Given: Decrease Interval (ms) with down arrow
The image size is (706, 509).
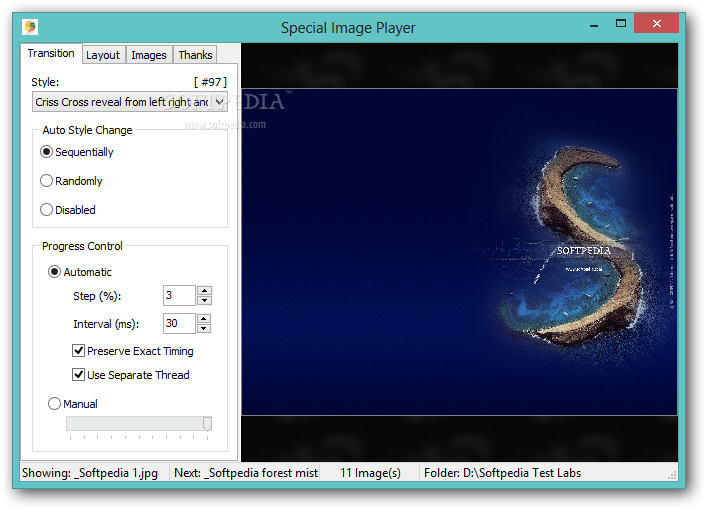Looking at the screenshot, I should [x=204, y=328].
